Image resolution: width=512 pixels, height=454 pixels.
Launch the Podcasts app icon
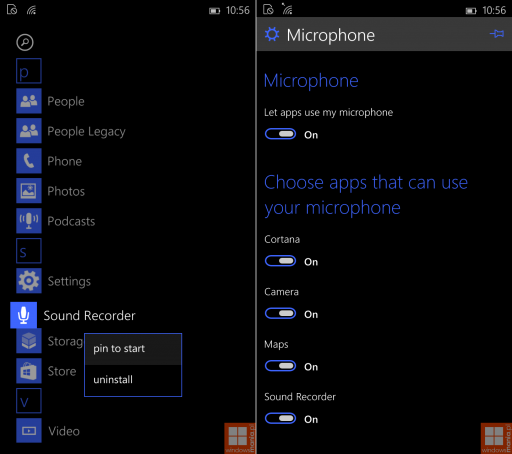pyautogui.click(x=29, y=221)
